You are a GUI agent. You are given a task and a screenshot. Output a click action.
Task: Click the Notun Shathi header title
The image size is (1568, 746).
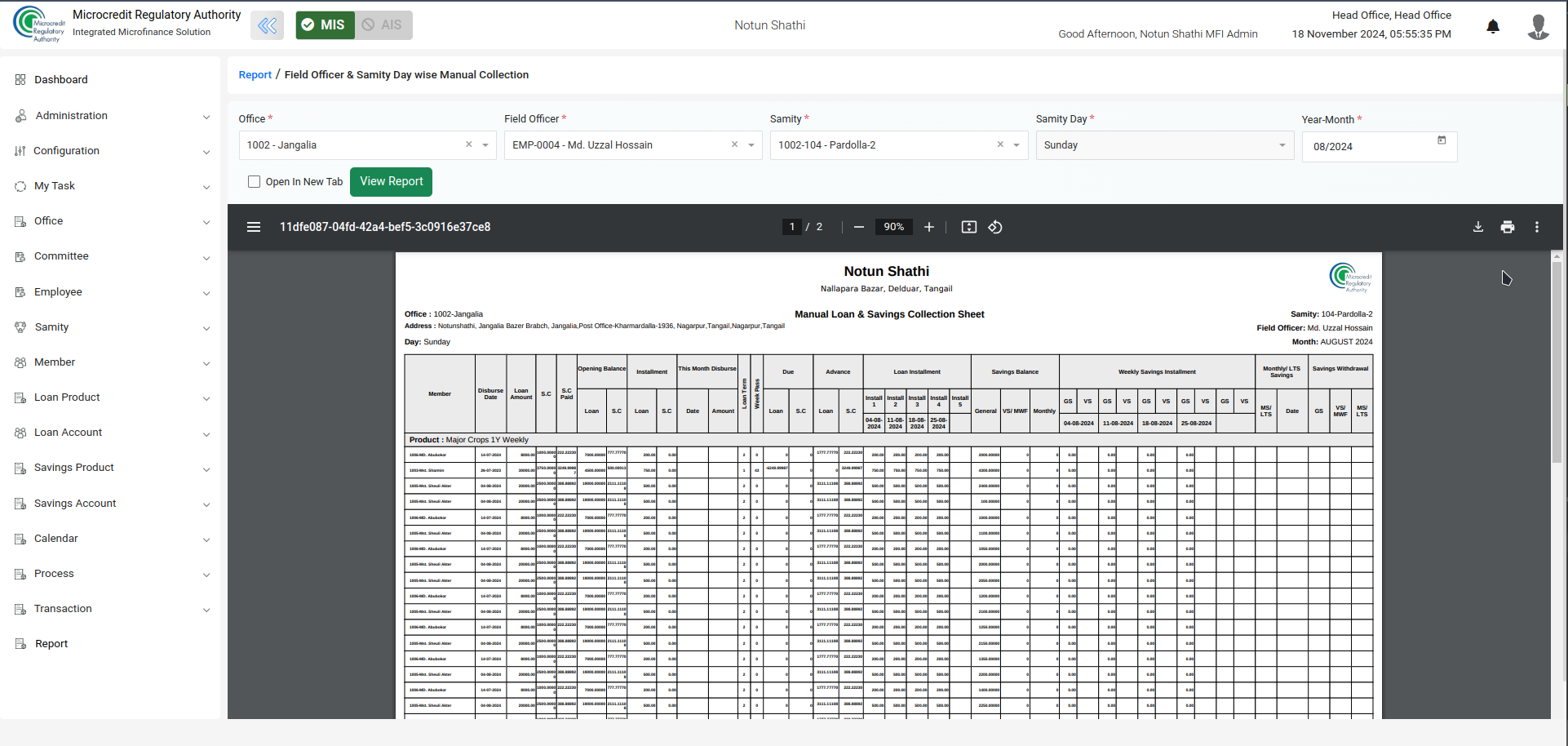(x=769, y=25)
